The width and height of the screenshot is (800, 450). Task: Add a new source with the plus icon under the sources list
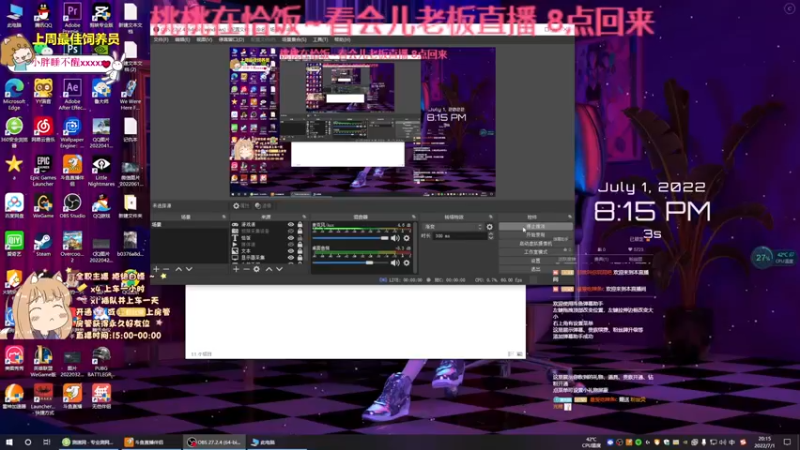(236, 269)
